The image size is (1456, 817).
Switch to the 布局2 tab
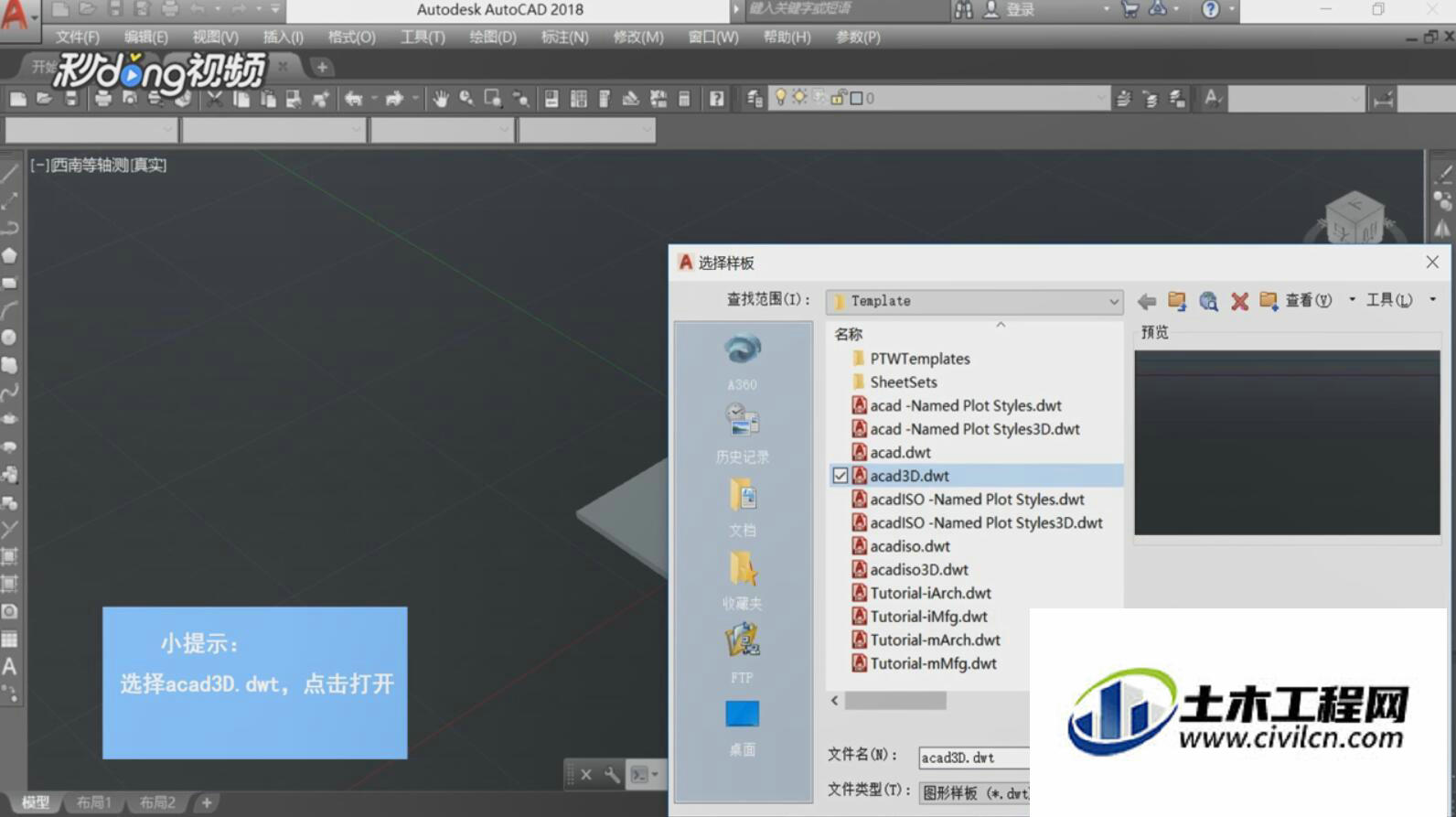[156, 802]
